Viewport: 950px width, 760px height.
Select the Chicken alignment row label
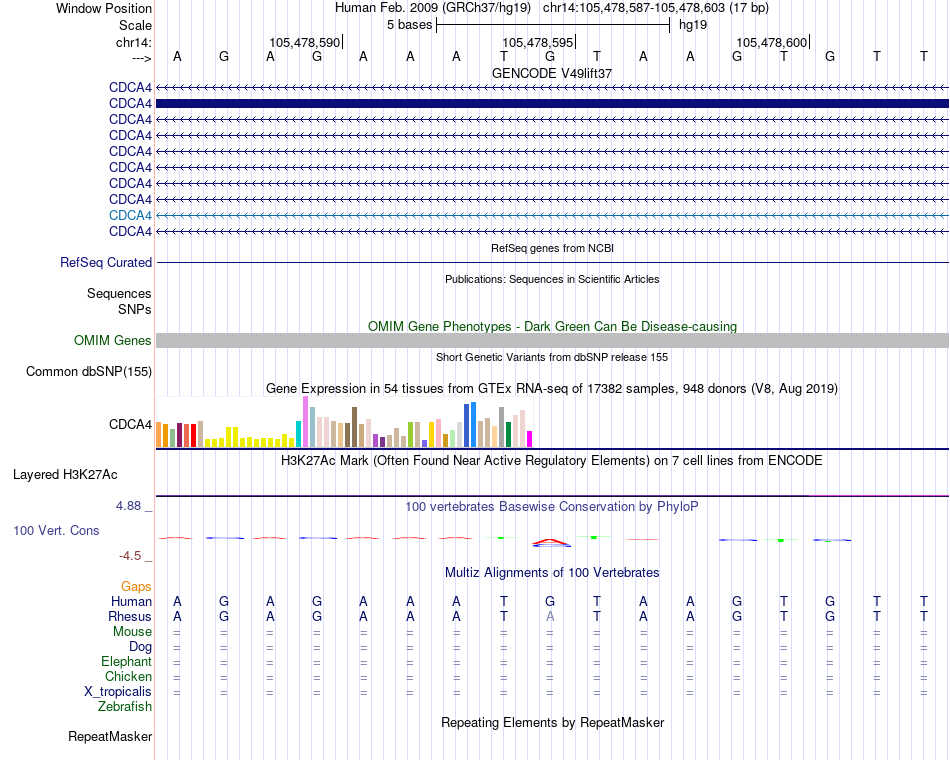tap(128, 676)
